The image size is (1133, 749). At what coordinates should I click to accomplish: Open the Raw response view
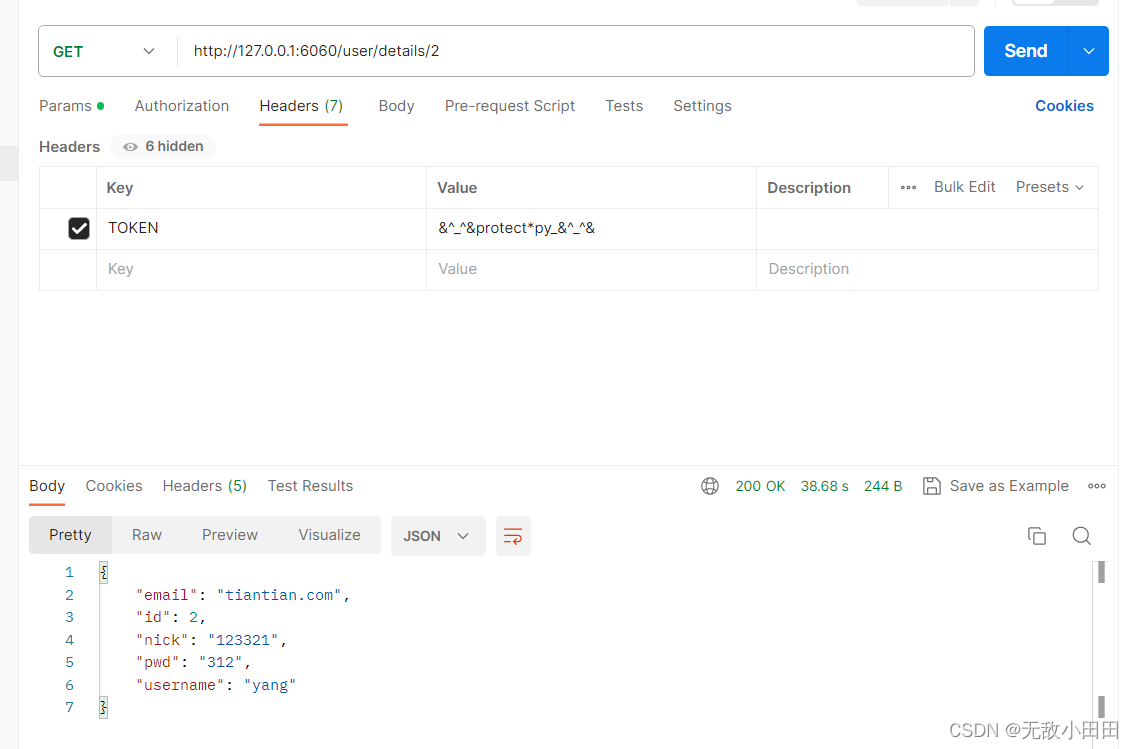point(146,534)
